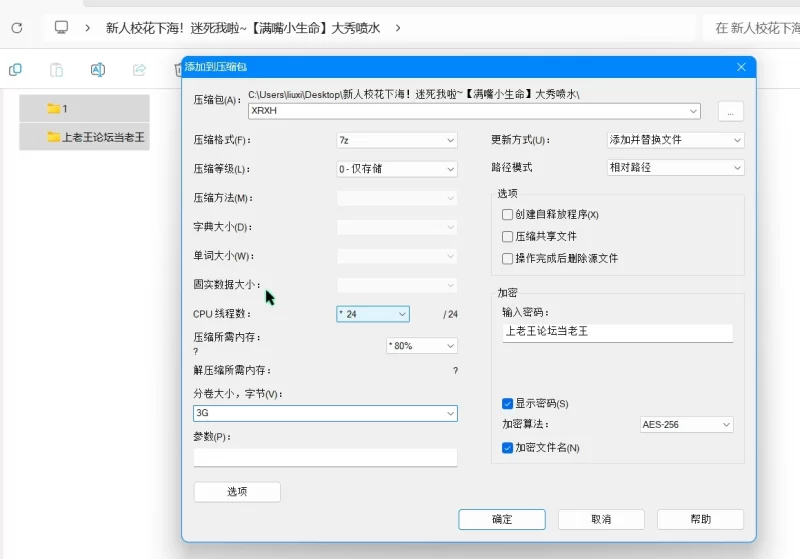The width and height of the screenshot is (800, 559).
Task: Uncheck the 显示密码 checkbox
Action: 507,403
